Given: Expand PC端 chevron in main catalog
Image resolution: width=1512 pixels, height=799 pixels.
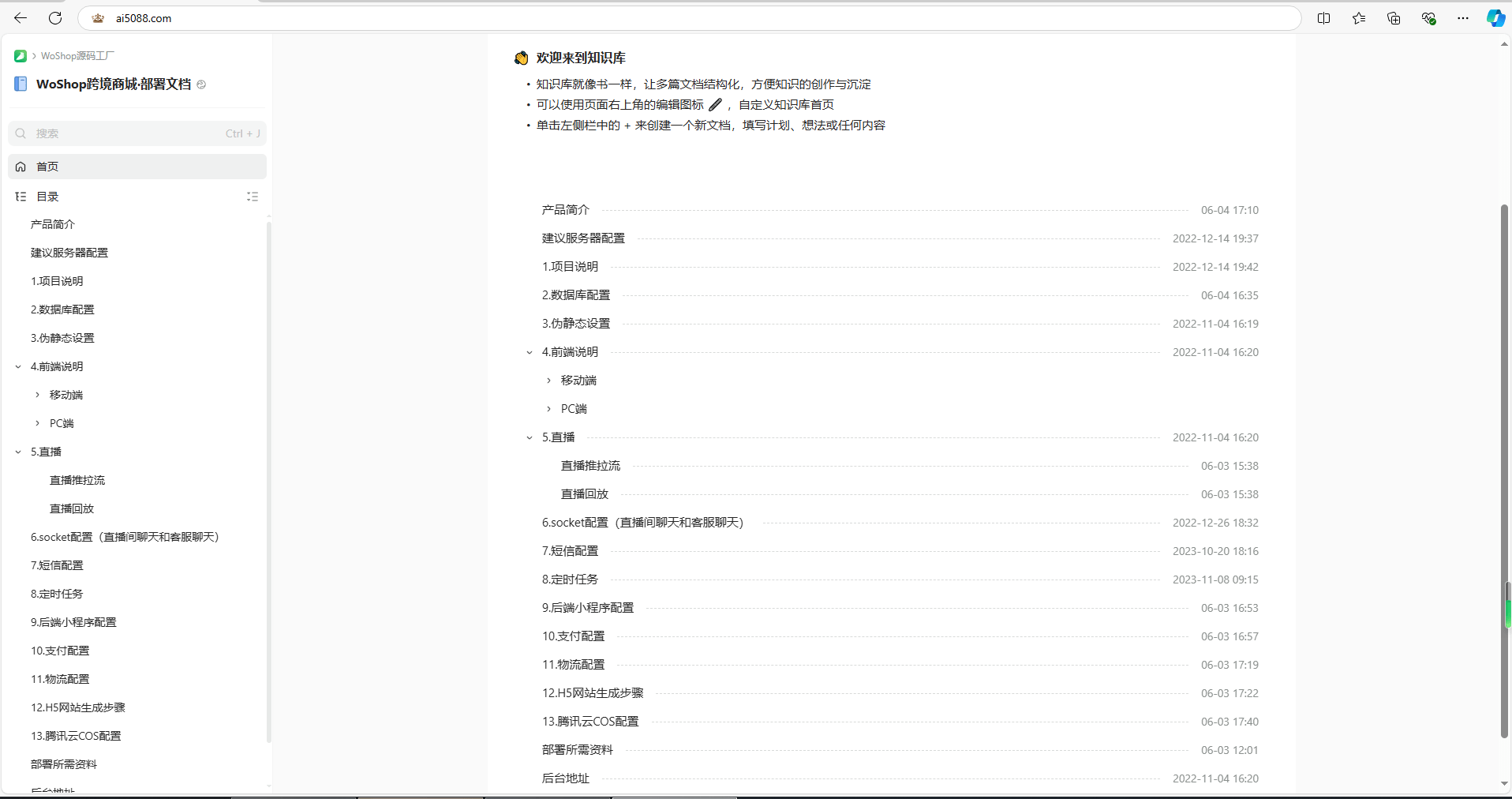Looking at the screenshot, I should point(549,409).
